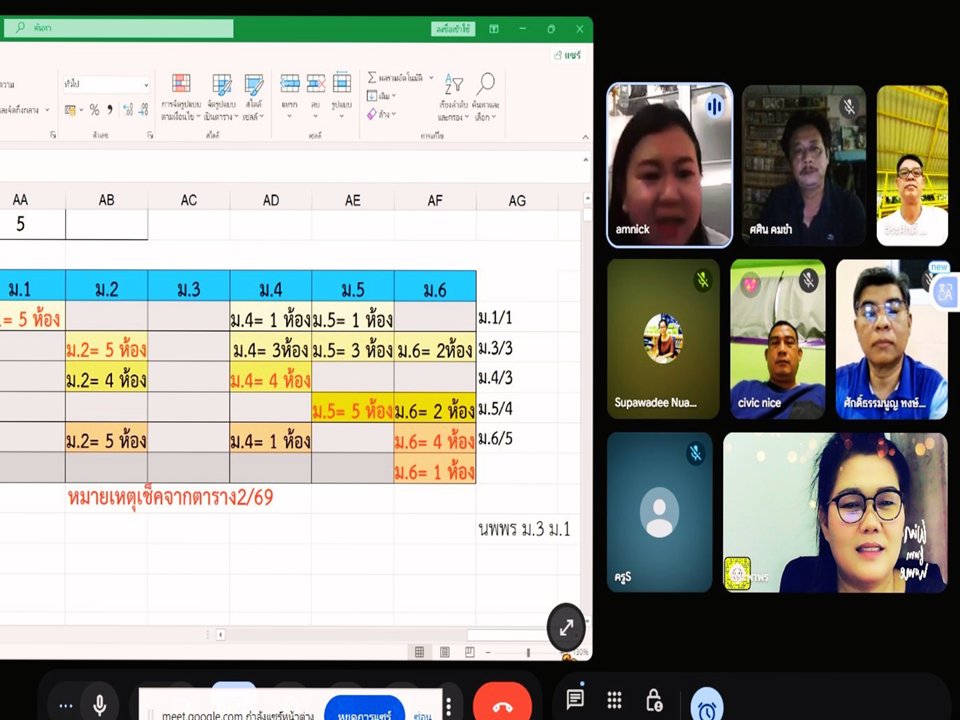This screenshot has height=720, width=960.
Task: Switch Excel to Page Layout view
Action: click(444, 652)
